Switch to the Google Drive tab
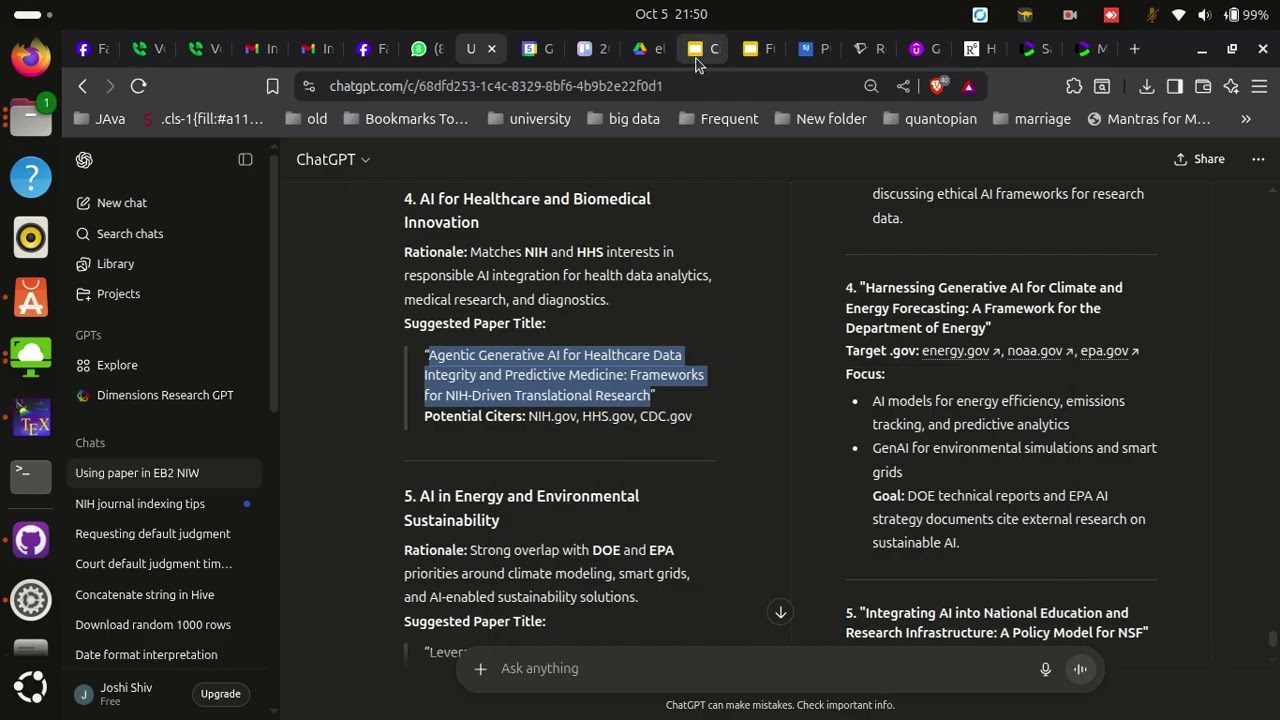This screenshot has width=1280, height=720. [648, 49]
